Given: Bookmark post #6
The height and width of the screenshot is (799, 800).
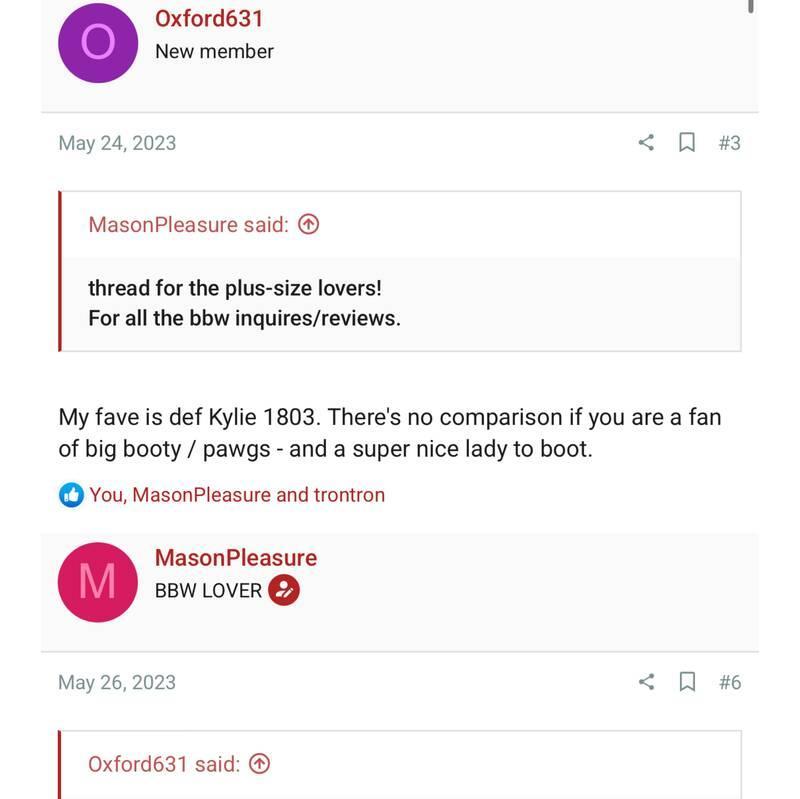Looking at the screenshot, I should click(687, 682).
